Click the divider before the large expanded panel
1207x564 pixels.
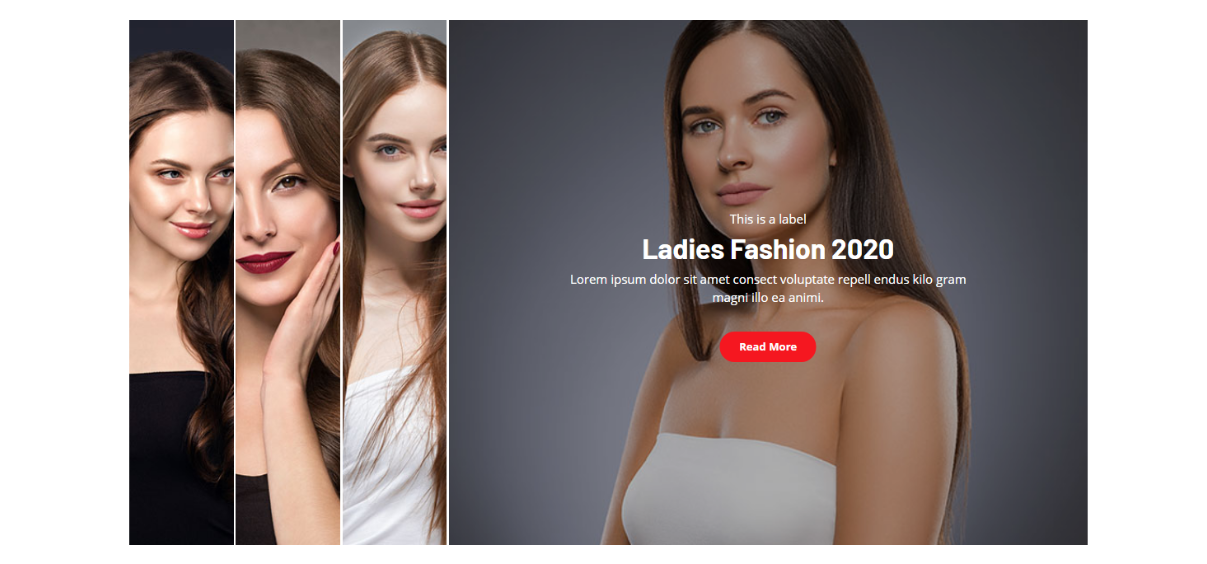point(448,282)
